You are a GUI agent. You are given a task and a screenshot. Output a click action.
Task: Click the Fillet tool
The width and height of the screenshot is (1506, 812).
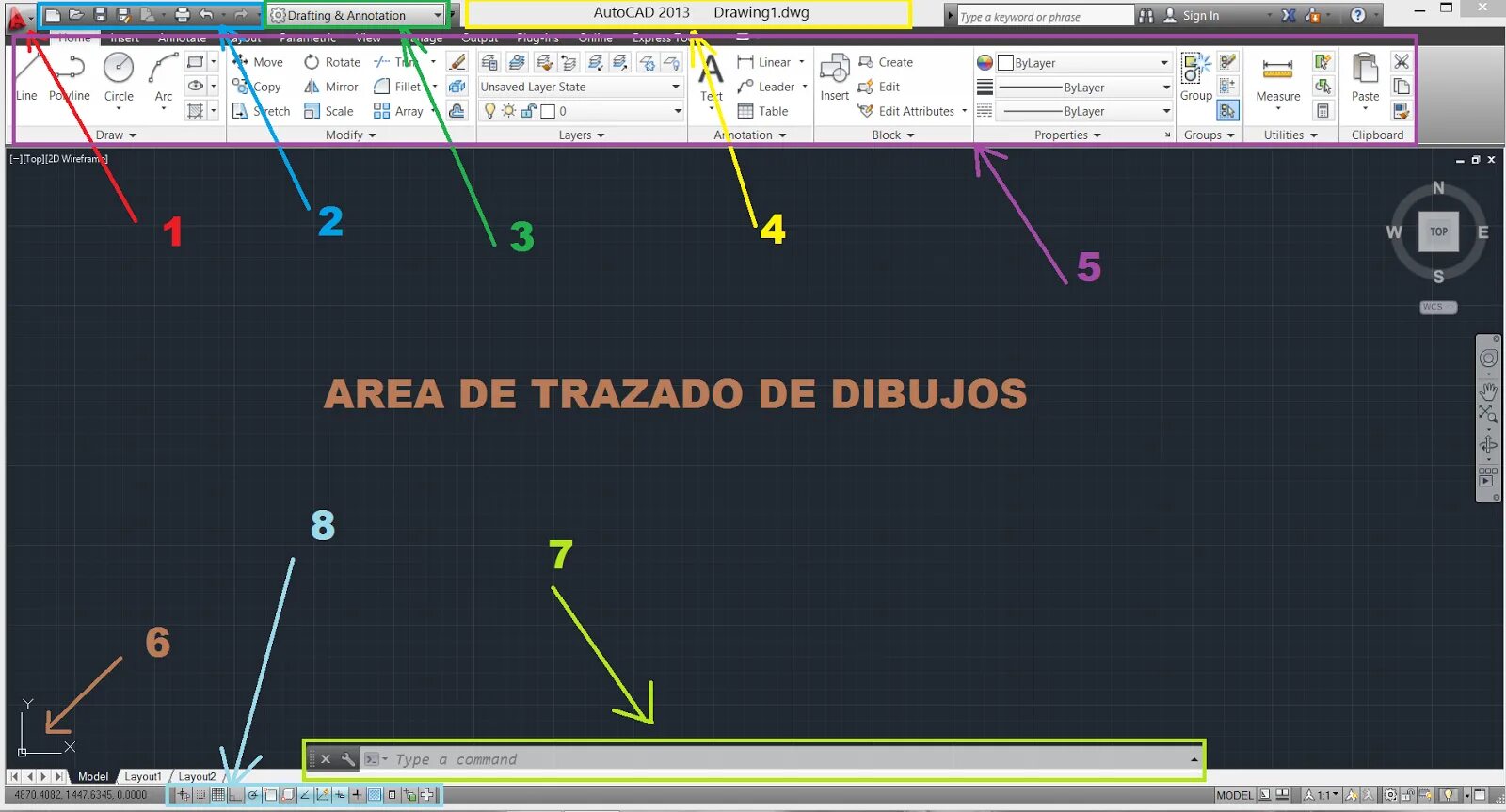tap(398, 87)
